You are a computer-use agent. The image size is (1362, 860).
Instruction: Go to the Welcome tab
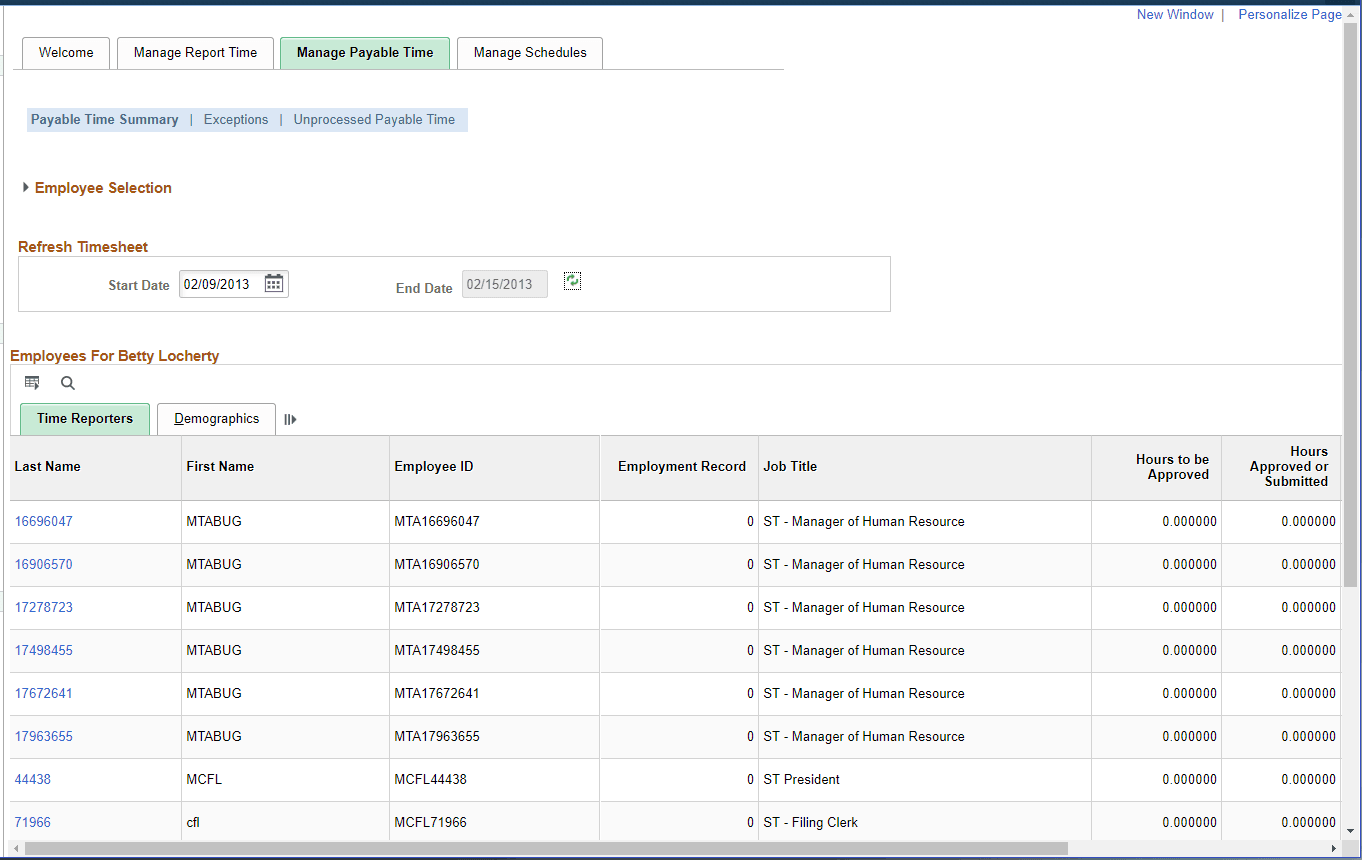pyautogui.click(x=65, y=52)
